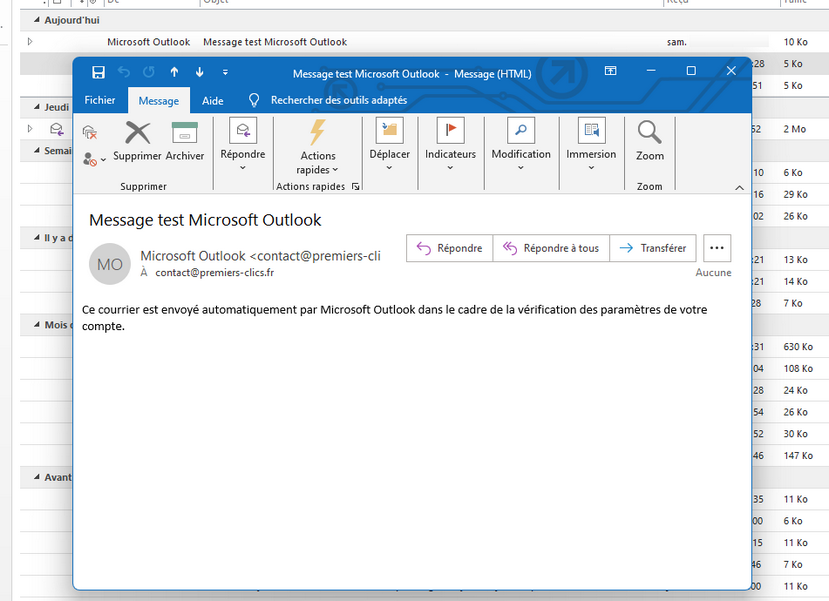Click the Immersion reader icon
This screenshot has height=601, width=829.
tap(592, 131)
